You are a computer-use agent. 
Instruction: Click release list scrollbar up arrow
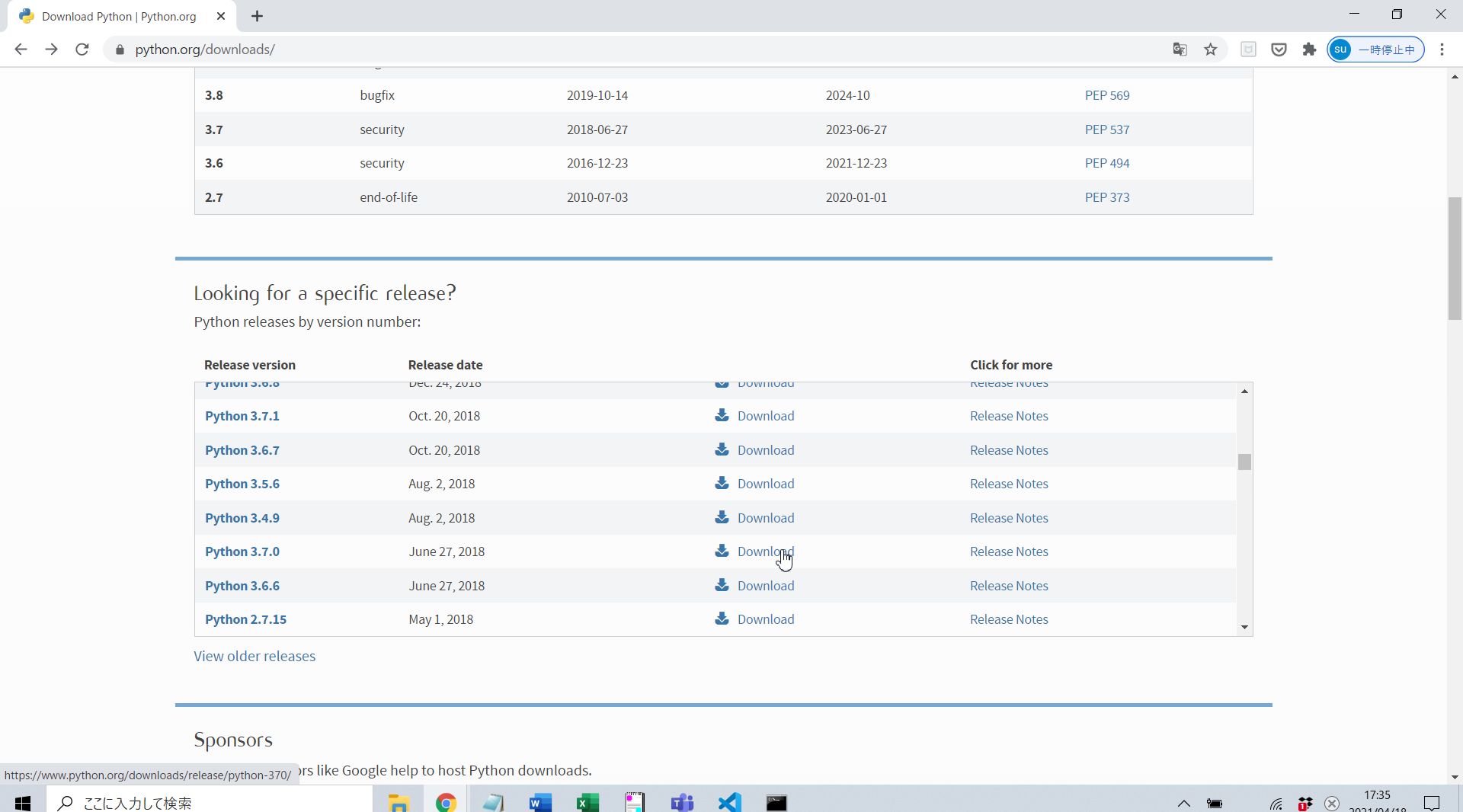click(x=1244, y=391)
